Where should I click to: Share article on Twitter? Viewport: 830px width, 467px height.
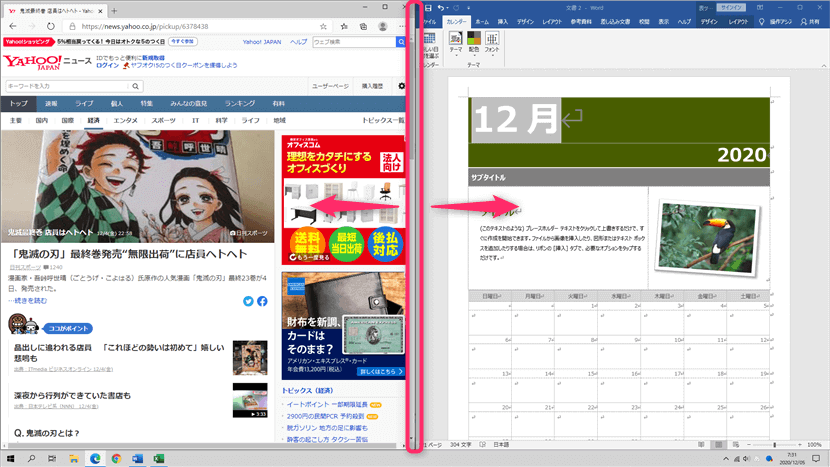pos(248,301)
